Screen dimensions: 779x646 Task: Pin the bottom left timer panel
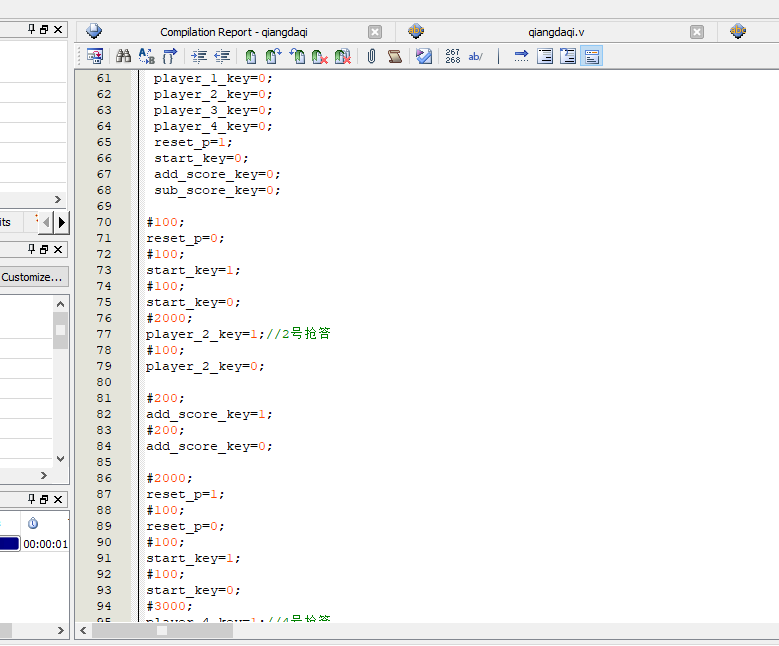(31, 499)
